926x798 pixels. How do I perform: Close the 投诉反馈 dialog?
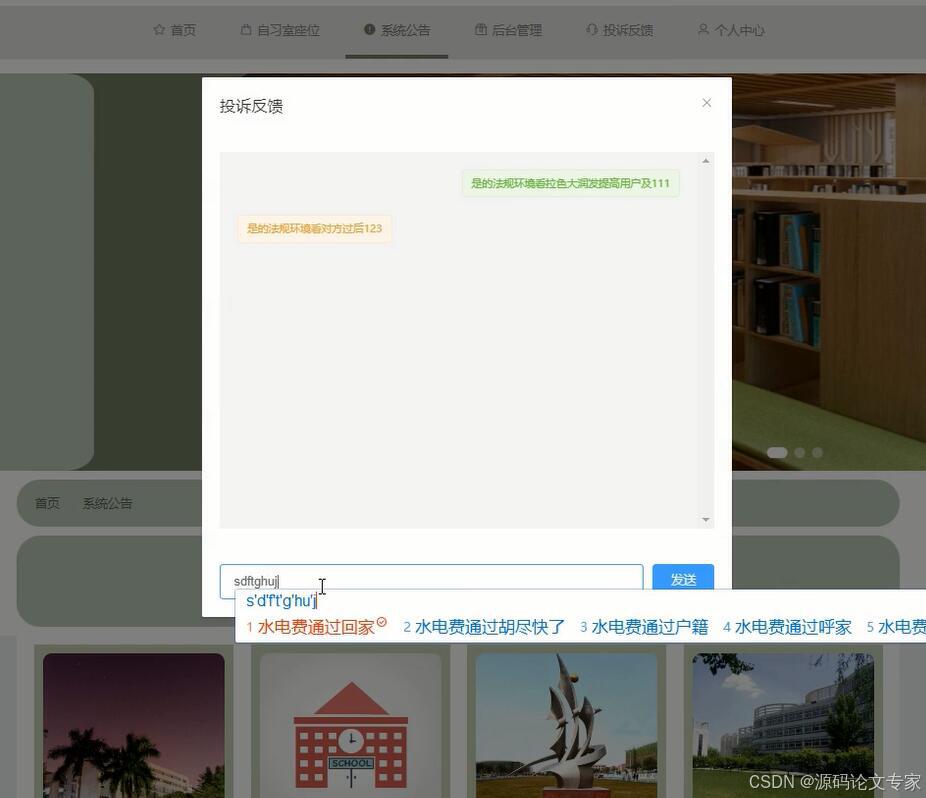[707, 103]
